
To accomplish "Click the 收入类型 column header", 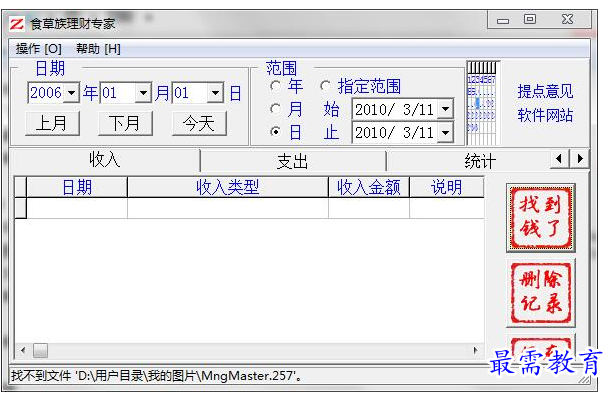I will [x=228, y=187].
